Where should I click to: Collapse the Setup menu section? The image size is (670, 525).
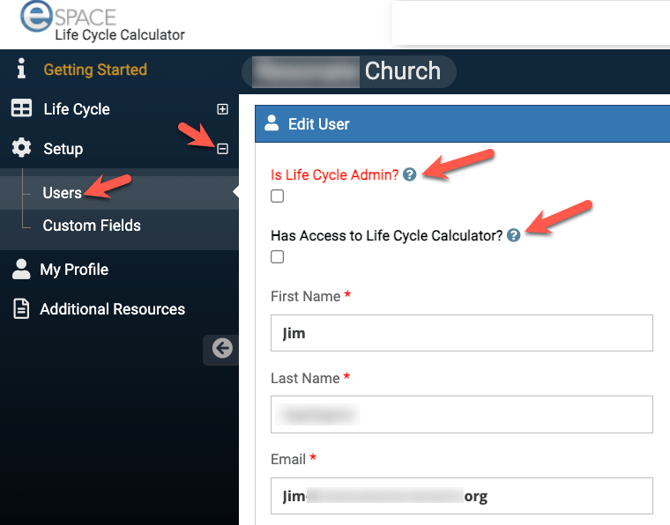tap(222, 149)
